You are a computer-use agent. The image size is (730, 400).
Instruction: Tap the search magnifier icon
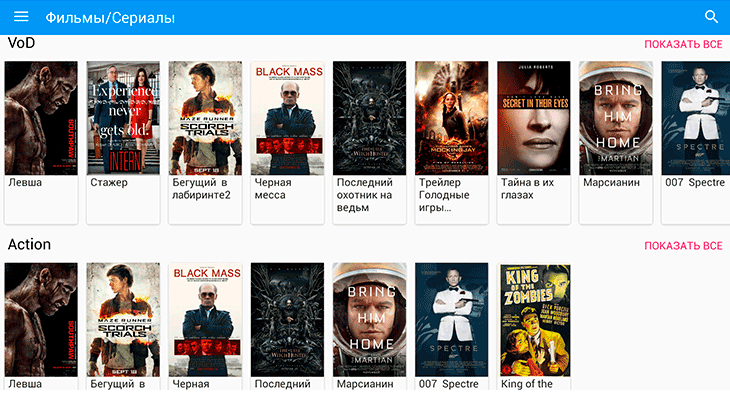click(711, 17)
